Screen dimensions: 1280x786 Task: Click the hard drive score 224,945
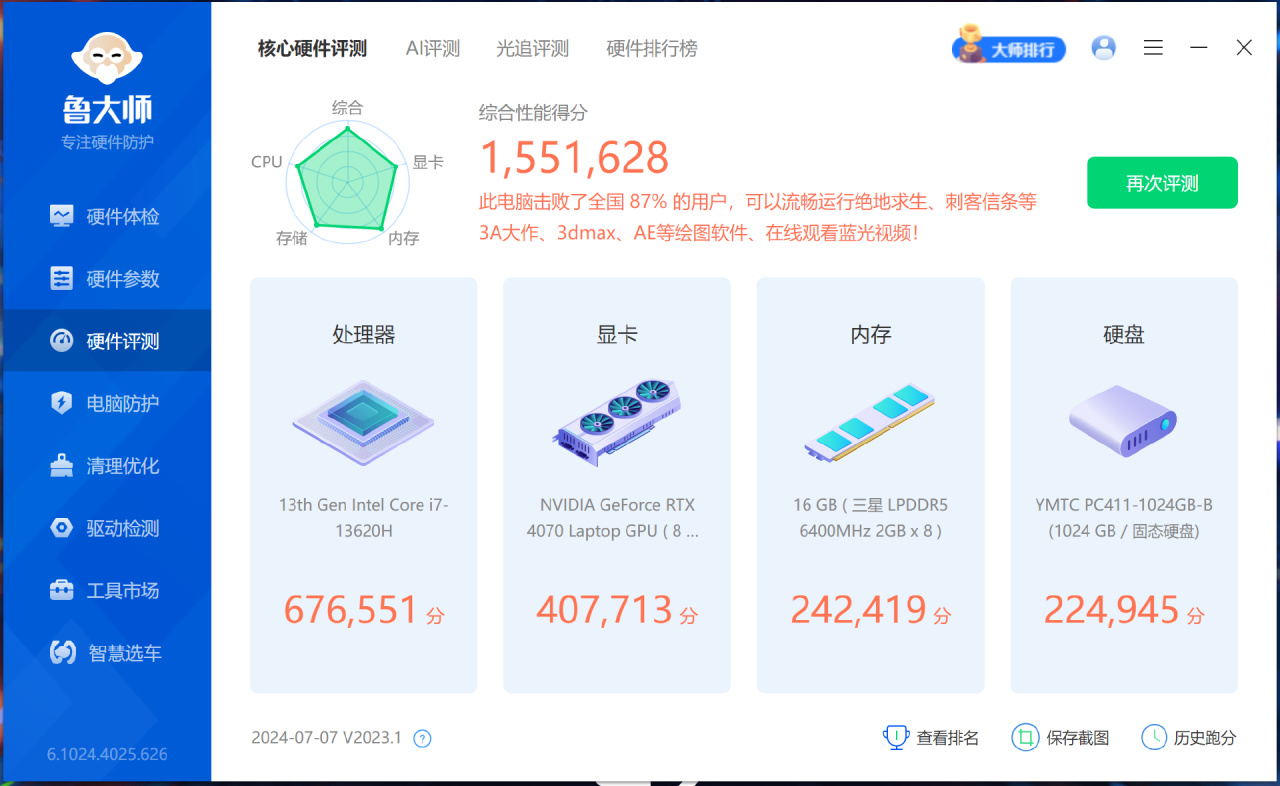1111,609
